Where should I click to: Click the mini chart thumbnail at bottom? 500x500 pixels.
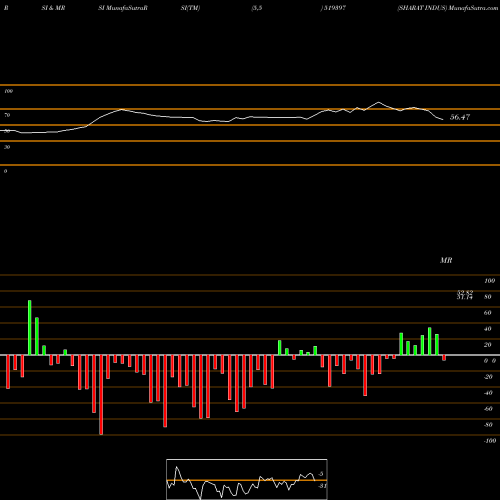(247, 479)
